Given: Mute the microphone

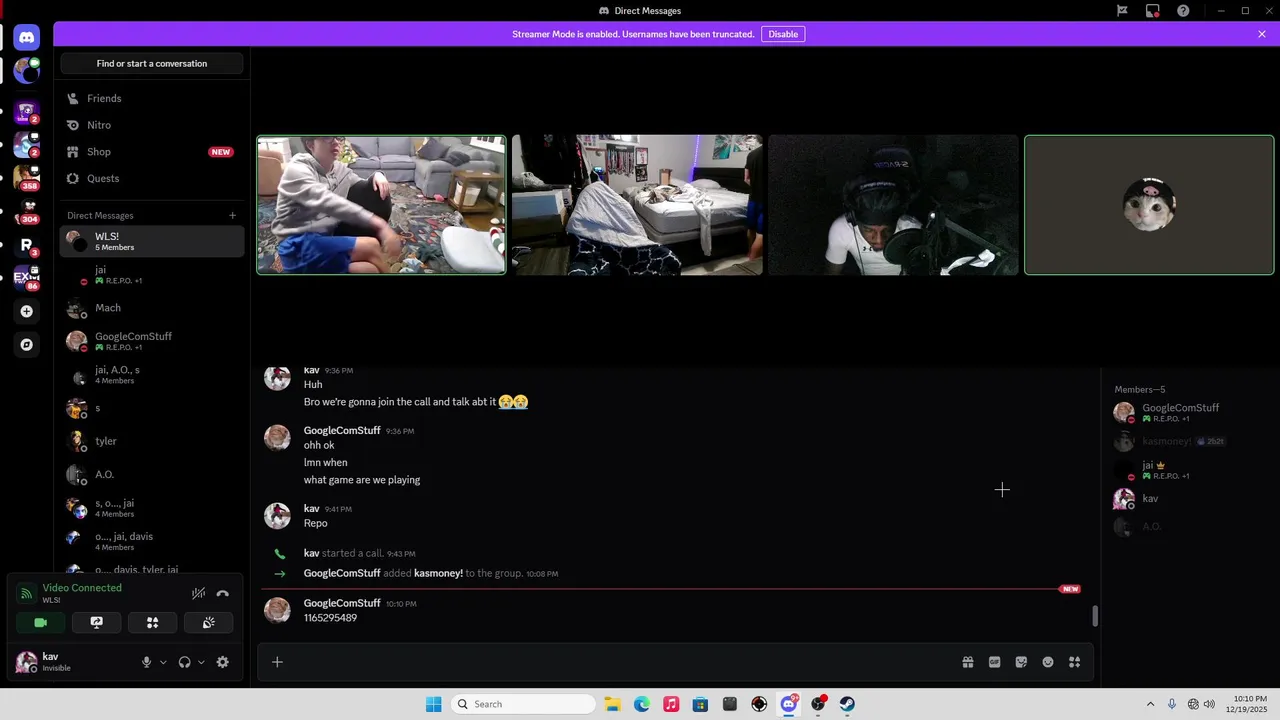Looking at the screenshot, I should [x=146, y=662].
